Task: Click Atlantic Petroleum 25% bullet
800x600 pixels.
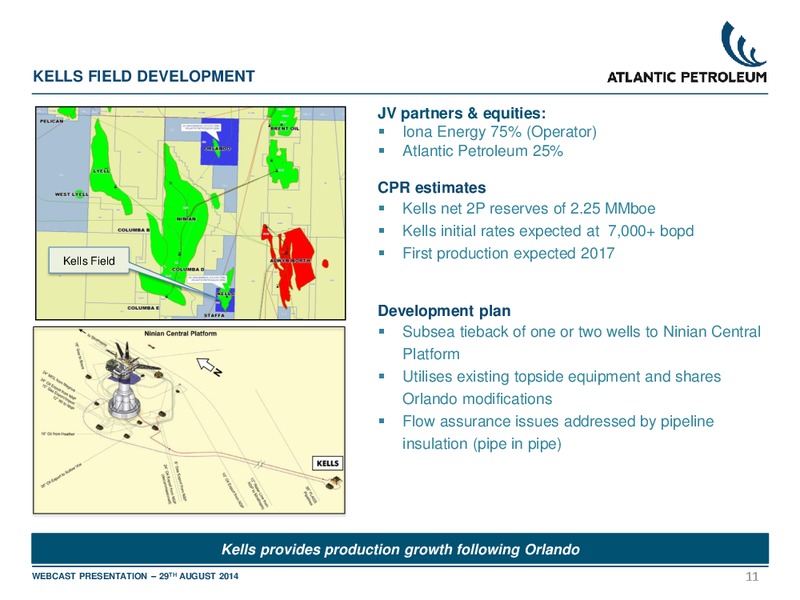Action: coord(483,151)
